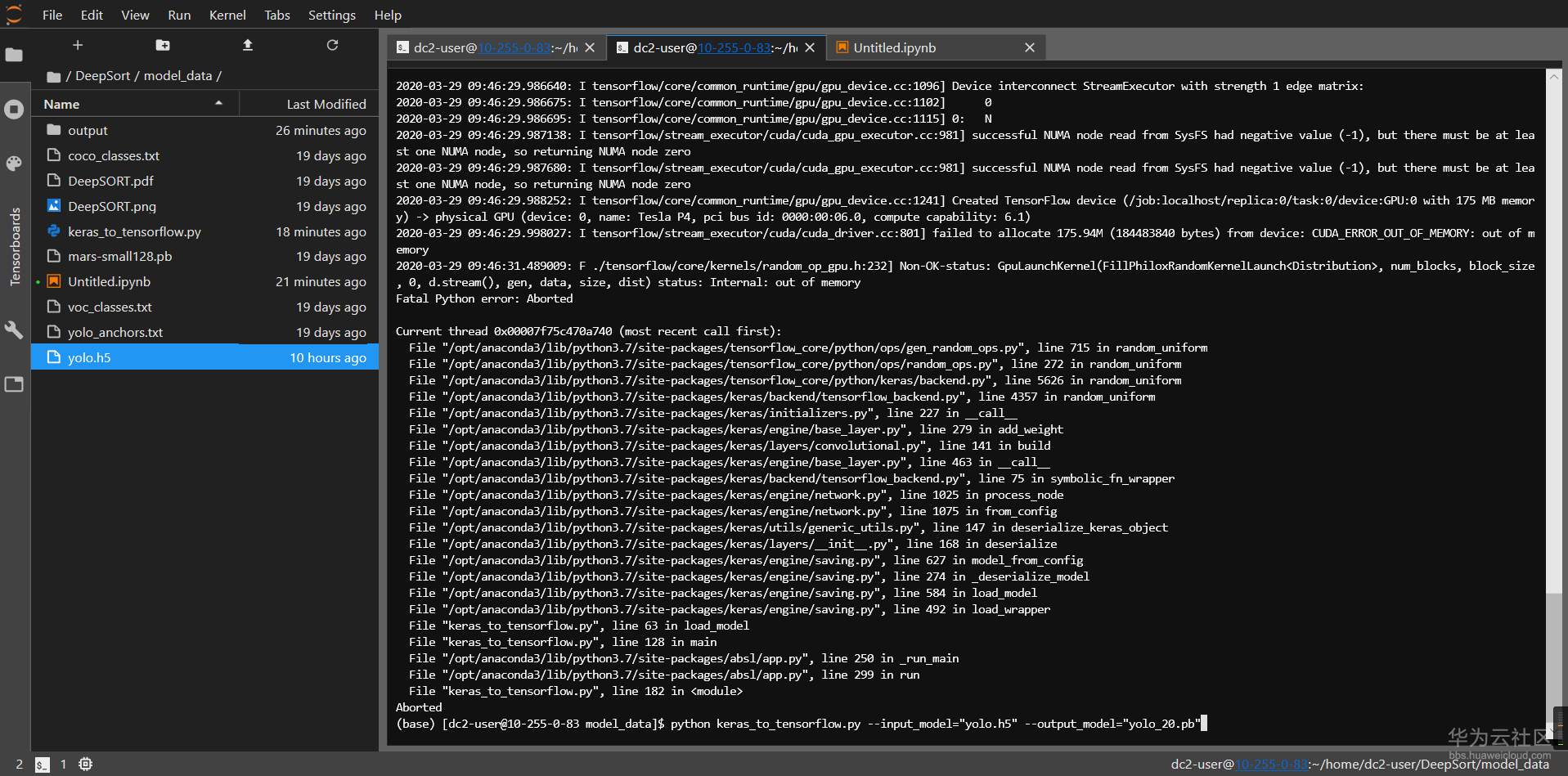Go to root folder via breadcrumb icon
1568x776 pixels.
coord(54,76)
